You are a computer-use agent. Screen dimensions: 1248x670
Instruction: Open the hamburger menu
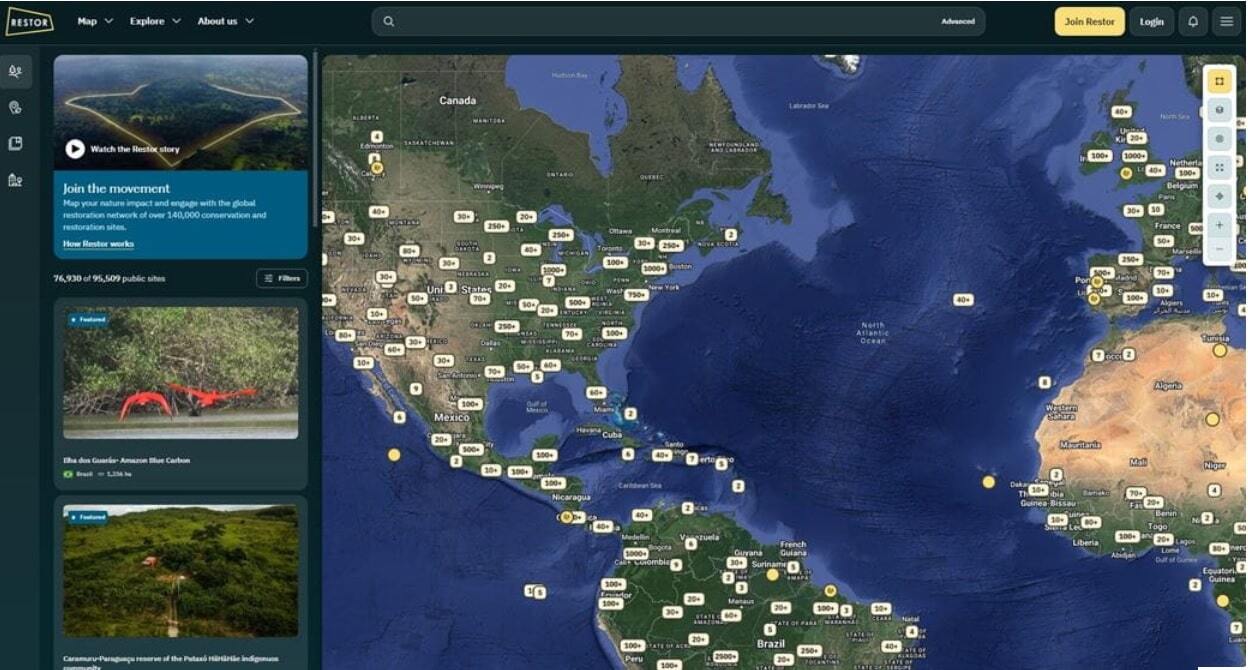click(1226, 21)
